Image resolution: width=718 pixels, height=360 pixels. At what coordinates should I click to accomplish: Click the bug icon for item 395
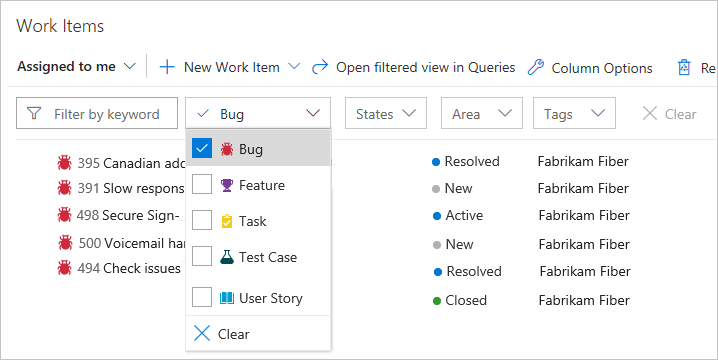click(x=65, y=163)
